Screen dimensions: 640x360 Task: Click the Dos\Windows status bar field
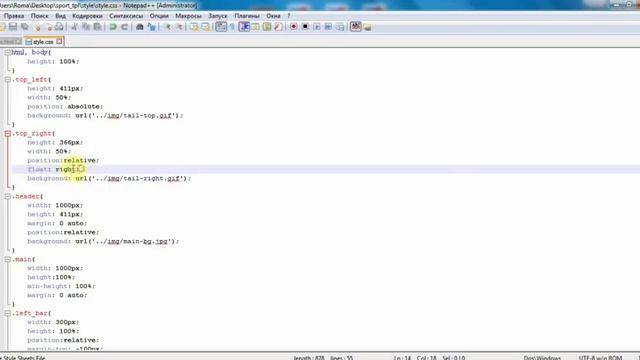click(x=542, y=358)
